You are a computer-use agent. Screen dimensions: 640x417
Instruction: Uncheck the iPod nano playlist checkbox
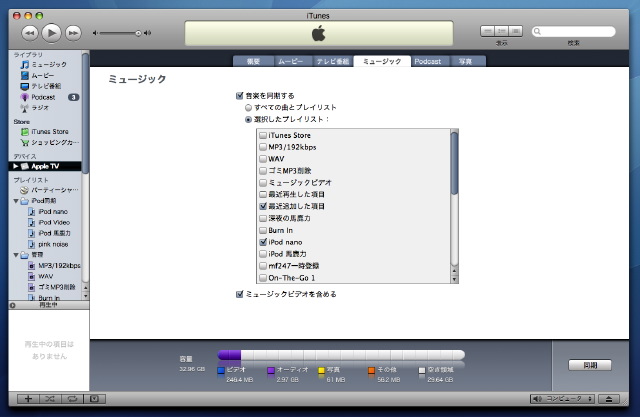click(263, 241)
